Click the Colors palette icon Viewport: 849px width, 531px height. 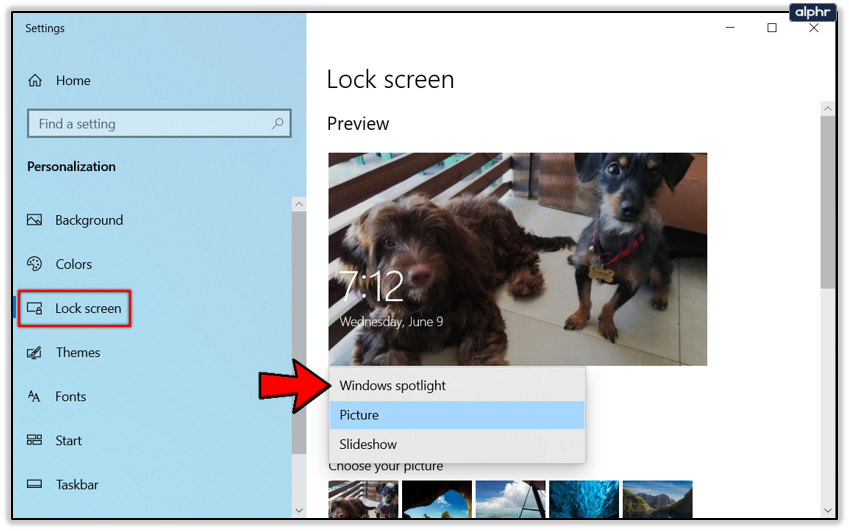(x=35, y=264)
